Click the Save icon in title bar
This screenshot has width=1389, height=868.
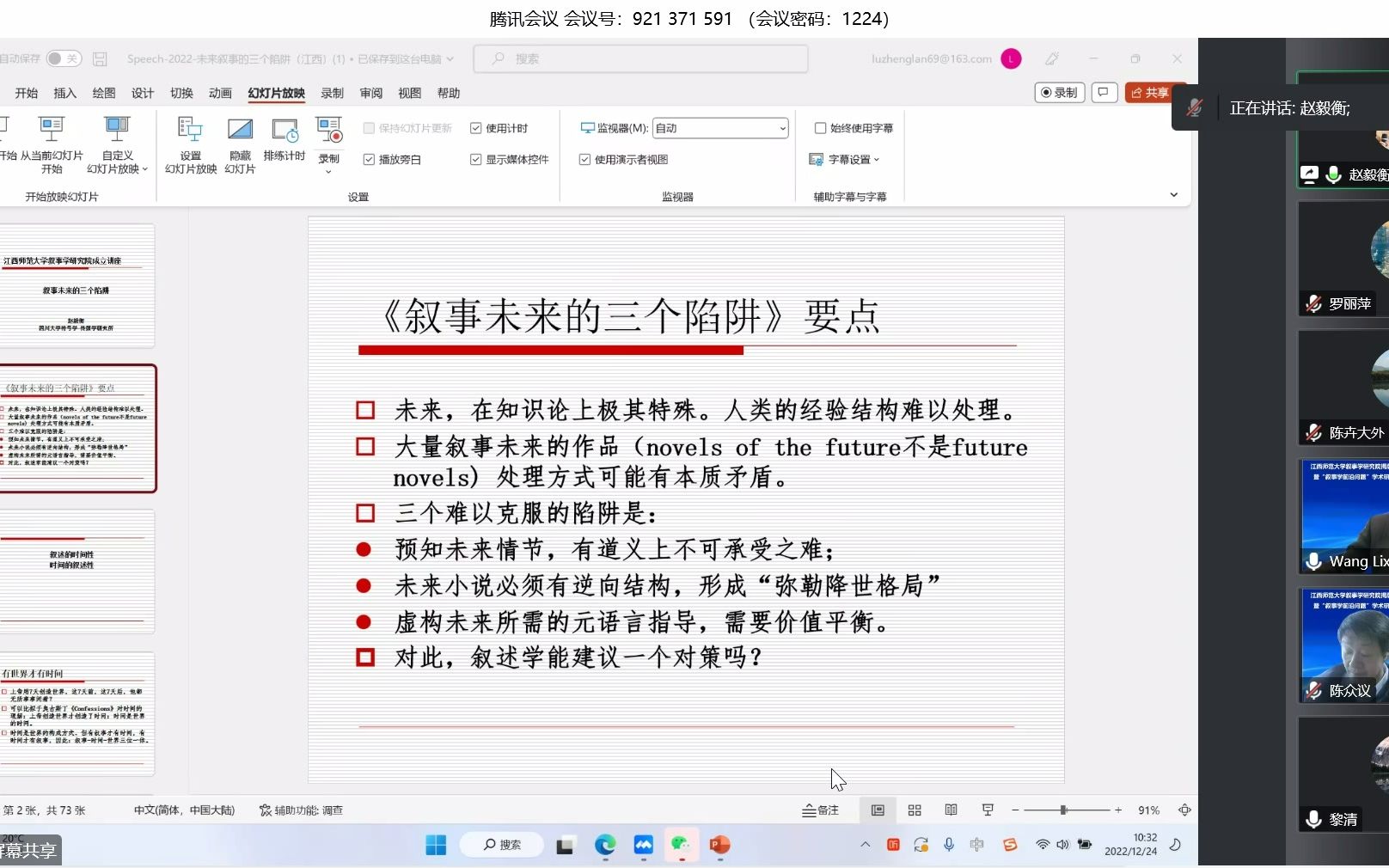tap(100, 58)
